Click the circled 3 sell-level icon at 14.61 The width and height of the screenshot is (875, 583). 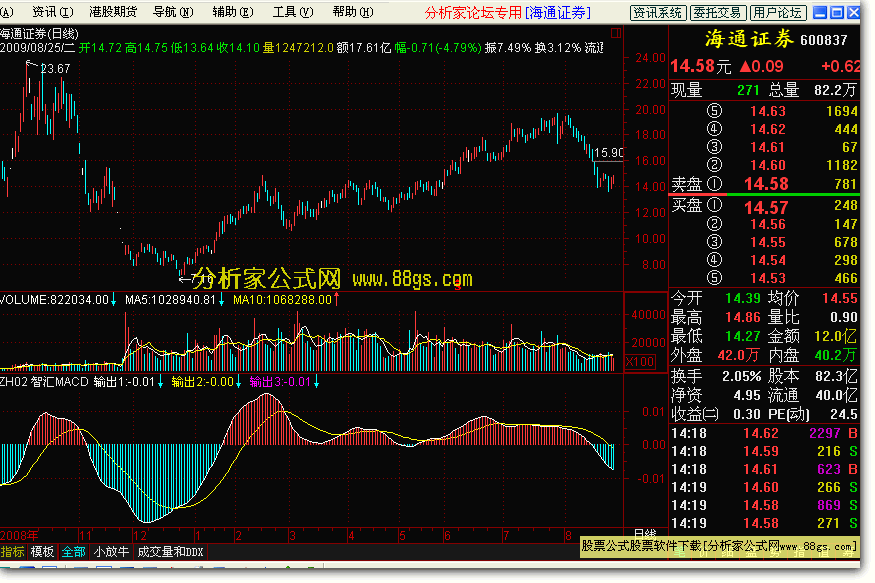714,147
